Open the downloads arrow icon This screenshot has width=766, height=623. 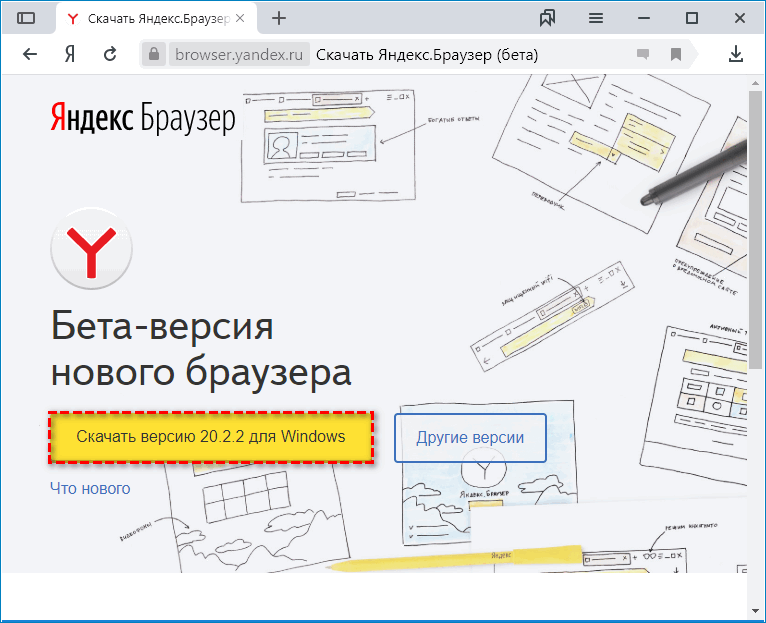click(736, 54)
